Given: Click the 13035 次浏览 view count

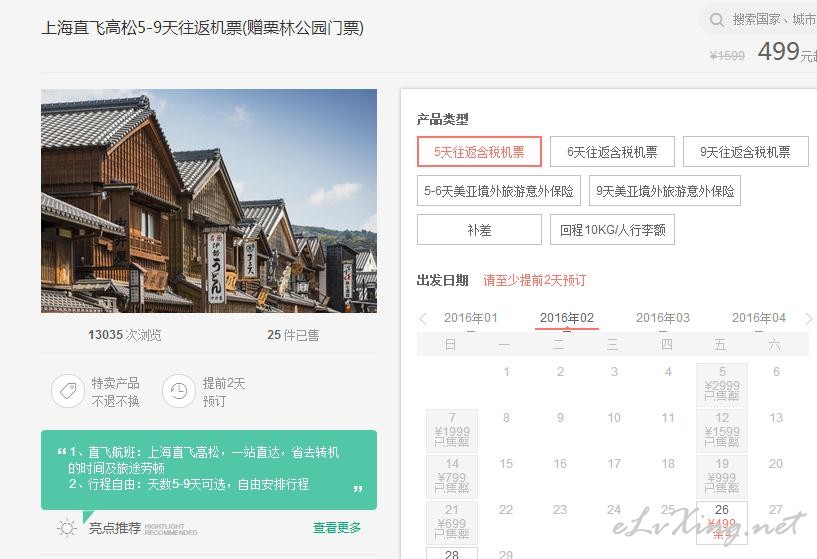Looking at the screenshot, I should tap(125, 334).
